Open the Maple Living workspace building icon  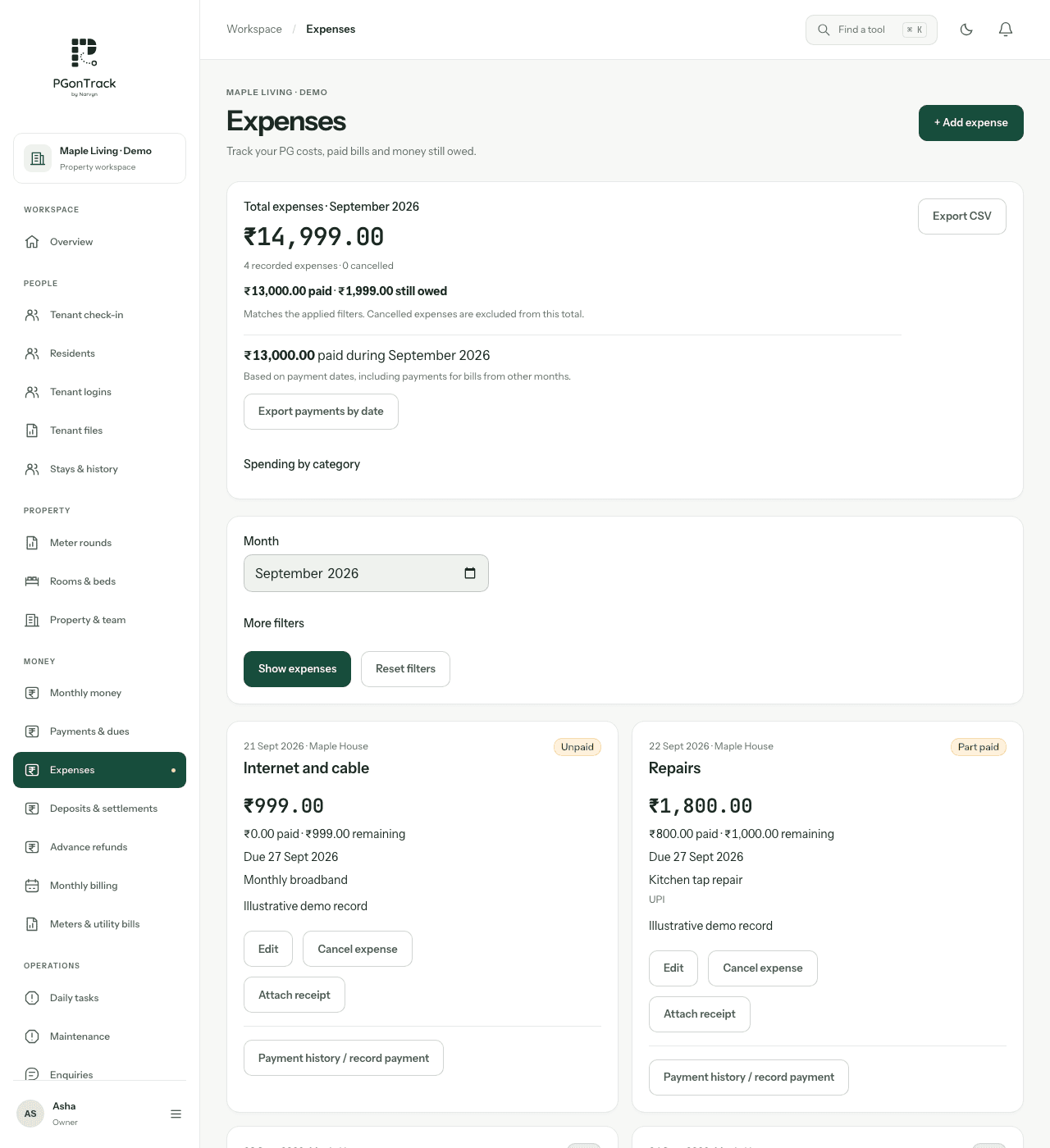pos(38,158)
